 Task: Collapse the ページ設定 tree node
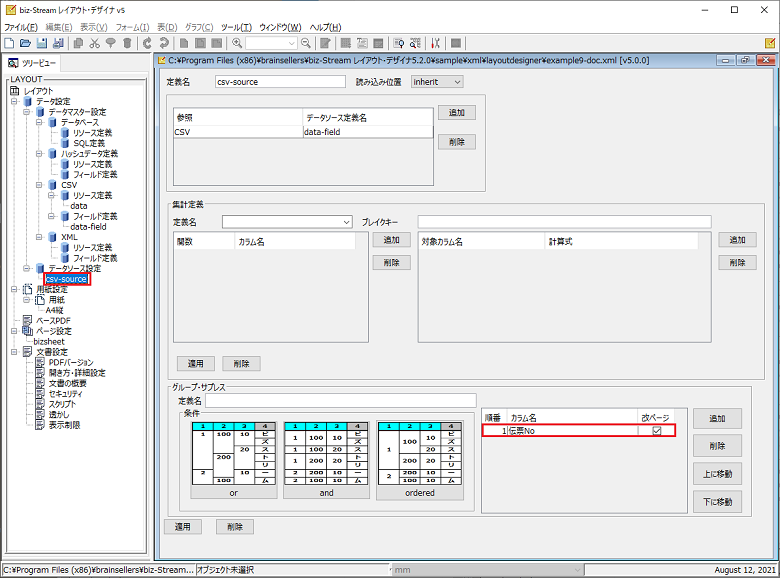pos(15,331)
